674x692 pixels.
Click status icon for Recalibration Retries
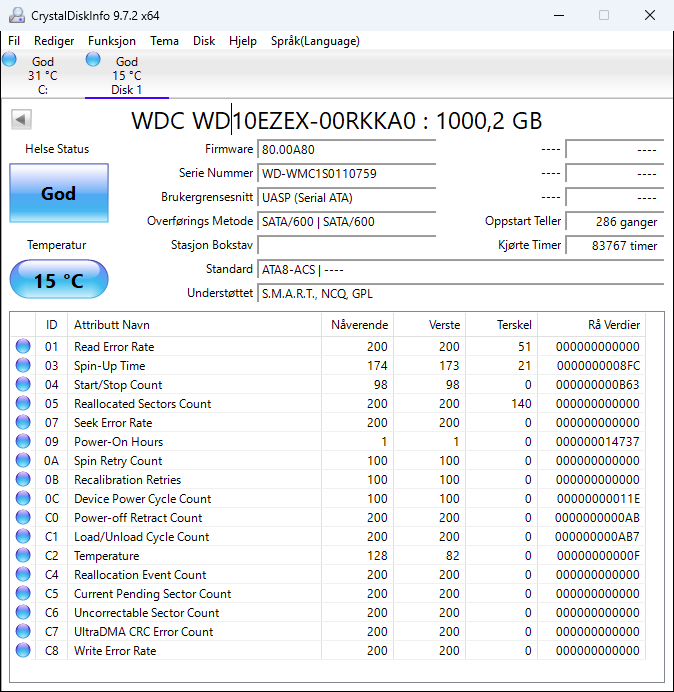(23, 479)
